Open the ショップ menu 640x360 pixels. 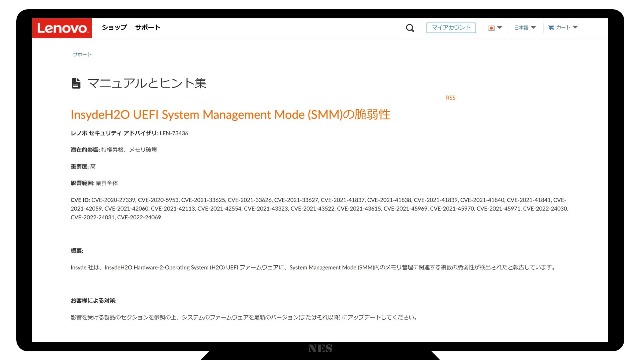(x=114, y=27)
